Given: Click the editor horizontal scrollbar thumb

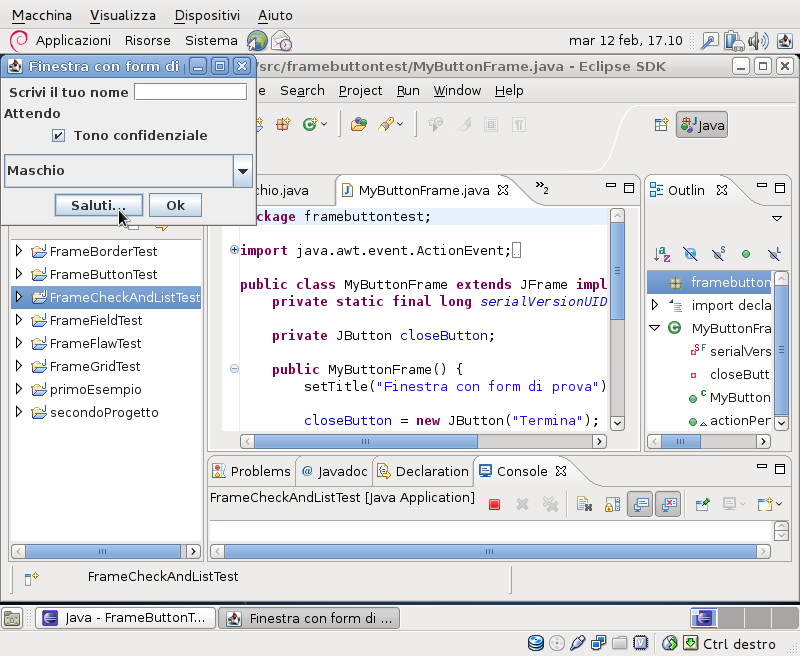Looking at the screenshot, I should click(366, 441).
